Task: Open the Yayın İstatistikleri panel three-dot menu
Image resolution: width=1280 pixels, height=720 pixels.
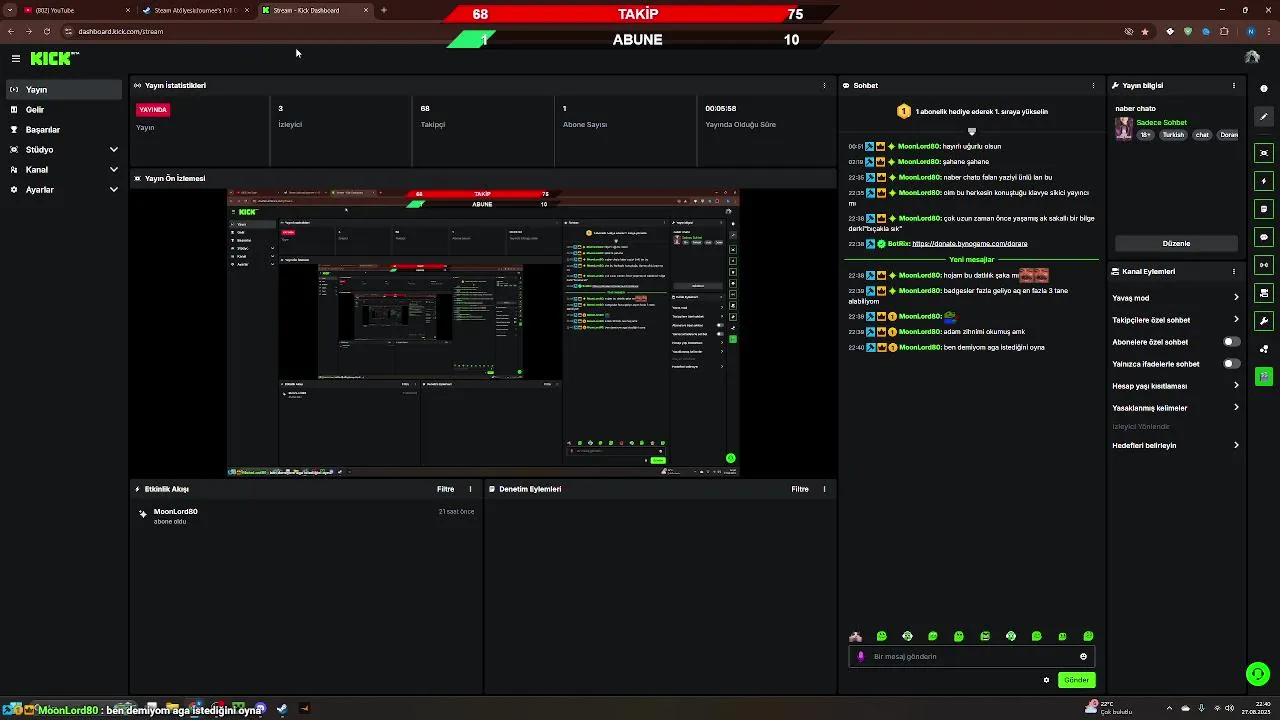Action: coord(824,86)
